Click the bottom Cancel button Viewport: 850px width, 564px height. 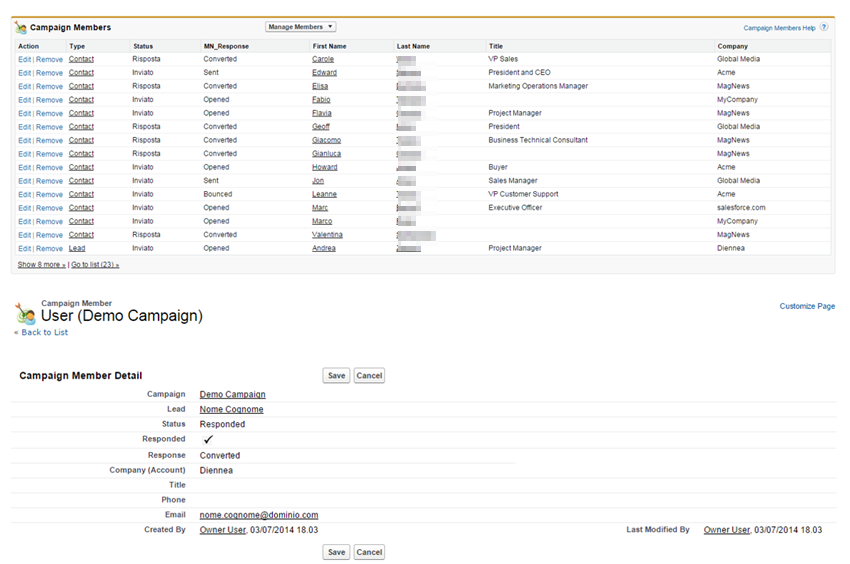[x=369, y=552]
